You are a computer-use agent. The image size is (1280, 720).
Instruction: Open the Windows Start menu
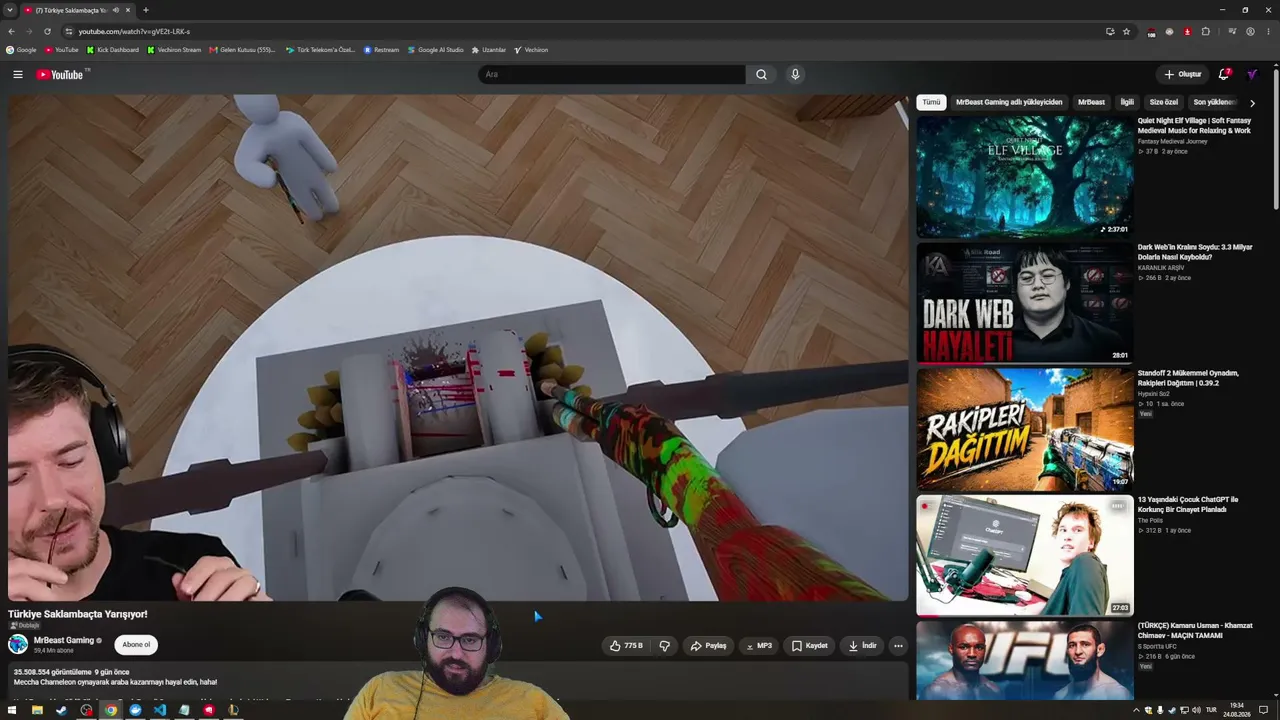tap(11, 710)
